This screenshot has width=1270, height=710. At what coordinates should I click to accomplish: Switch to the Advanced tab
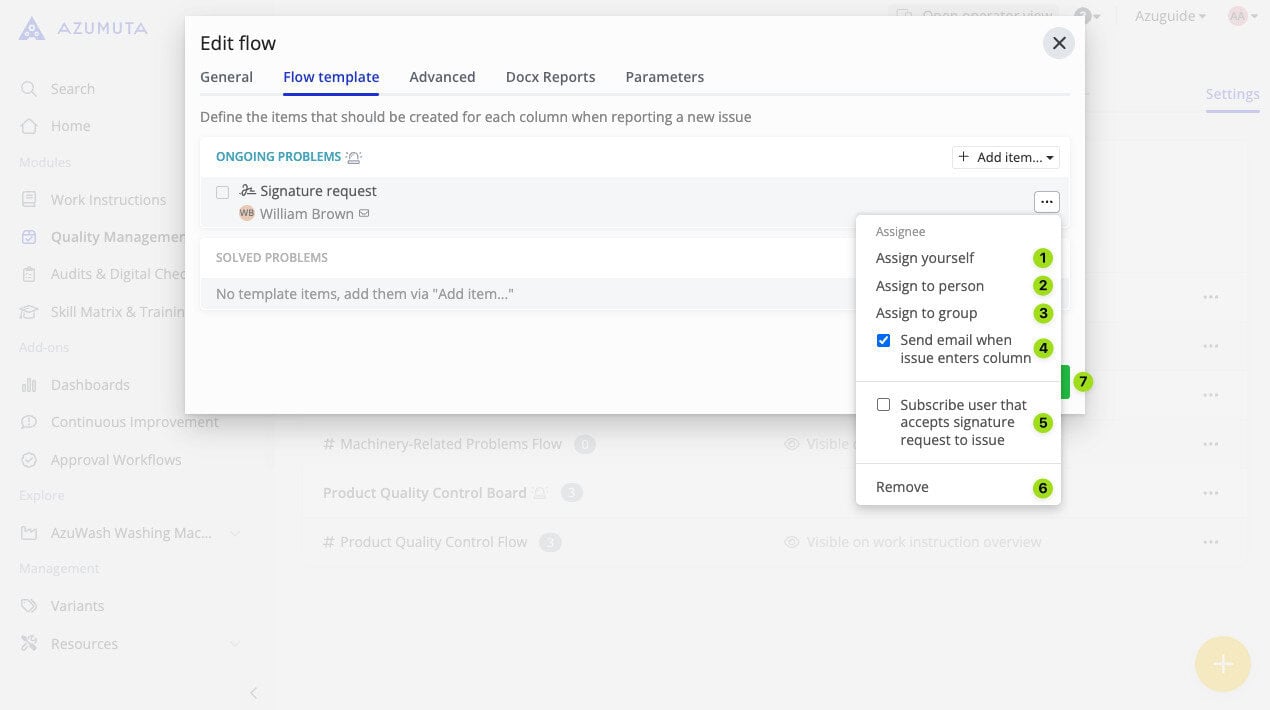pyautogui.click(x=442, y=77)
